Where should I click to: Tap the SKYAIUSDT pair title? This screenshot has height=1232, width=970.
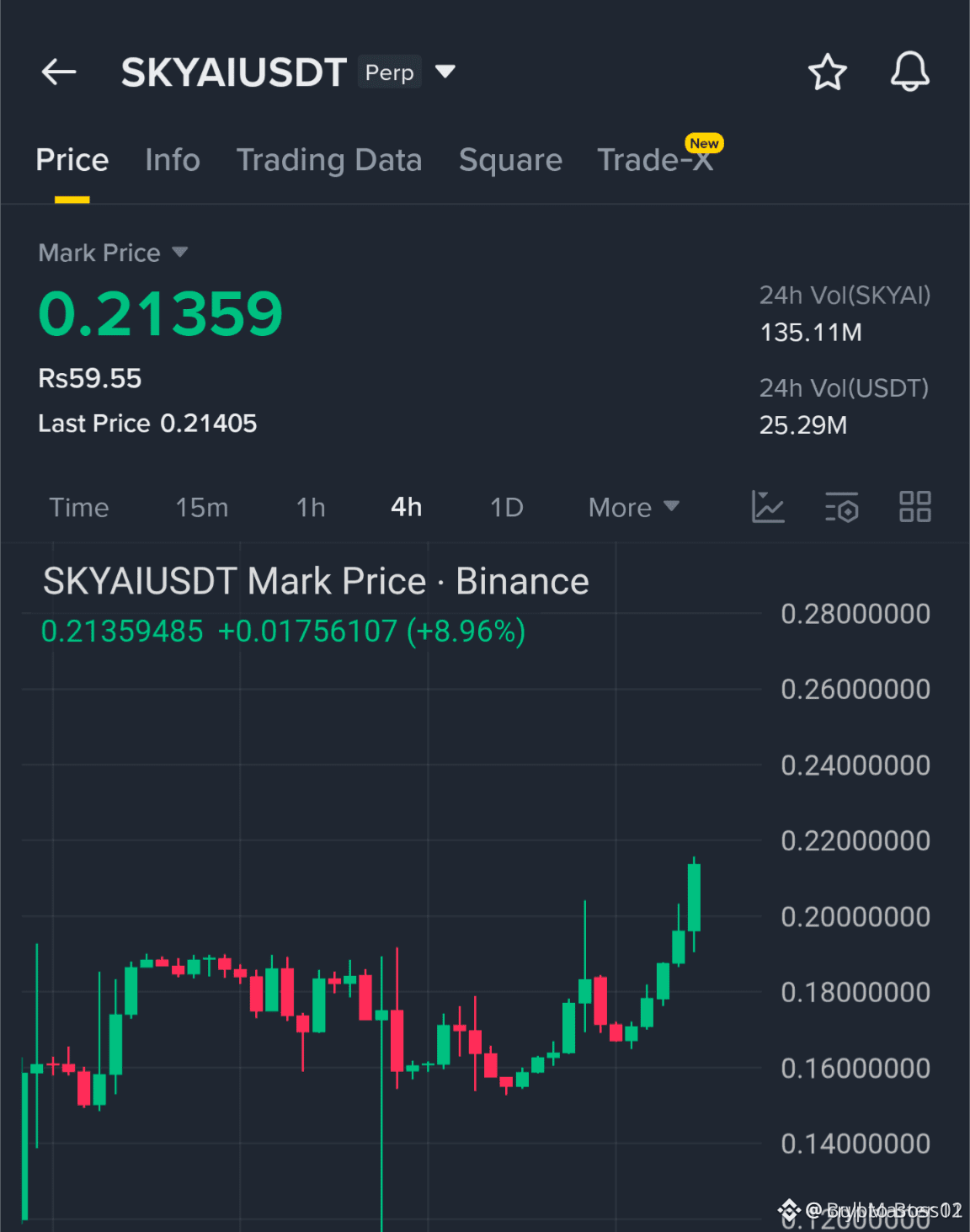pyautogui.click(x=234, y=72)
